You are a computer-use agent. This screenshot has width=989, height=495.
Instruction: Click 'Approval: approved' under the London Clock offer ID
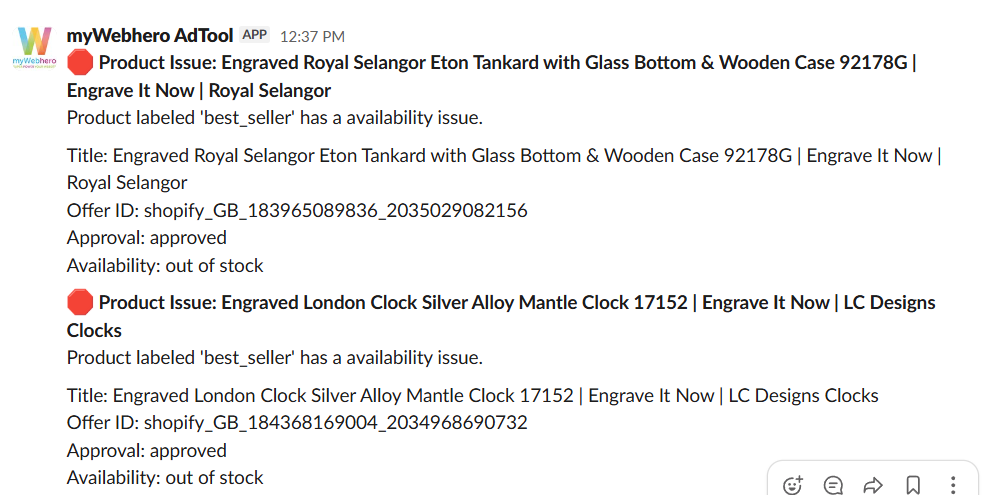pos(147,450)
